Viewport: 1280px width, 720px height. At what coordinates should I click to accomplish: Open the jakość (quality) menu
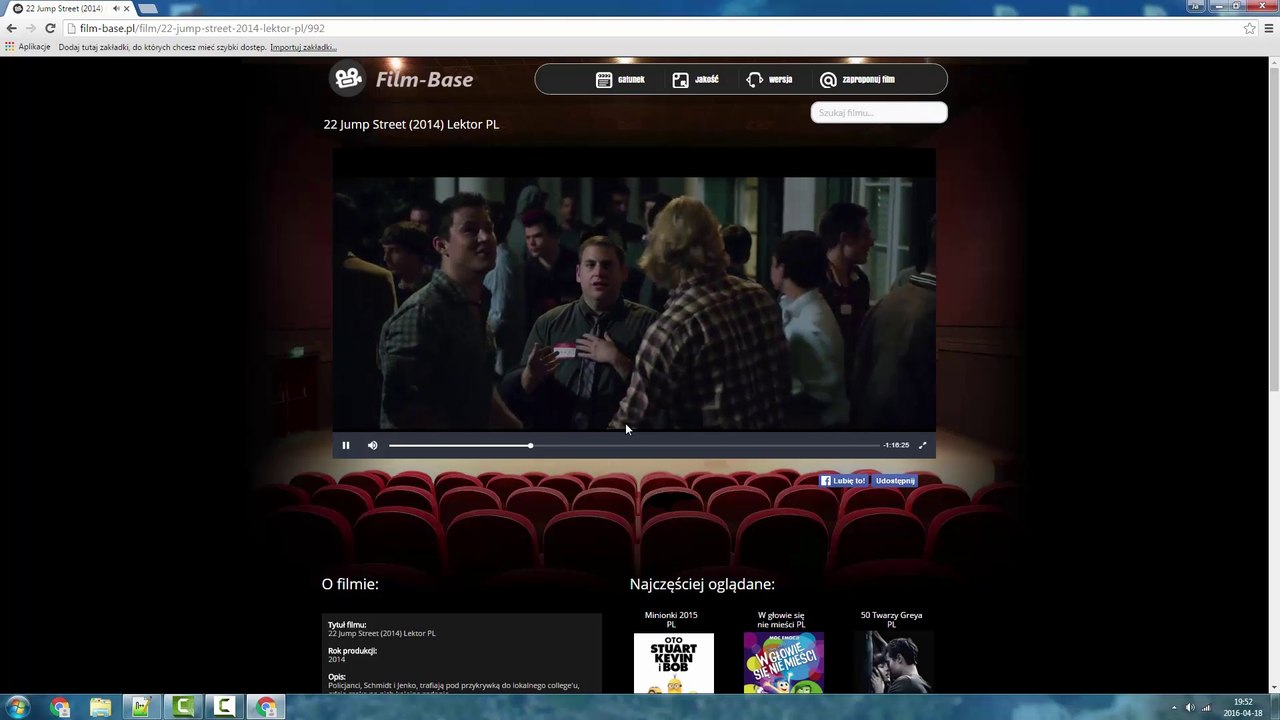(x=695, y=79)
